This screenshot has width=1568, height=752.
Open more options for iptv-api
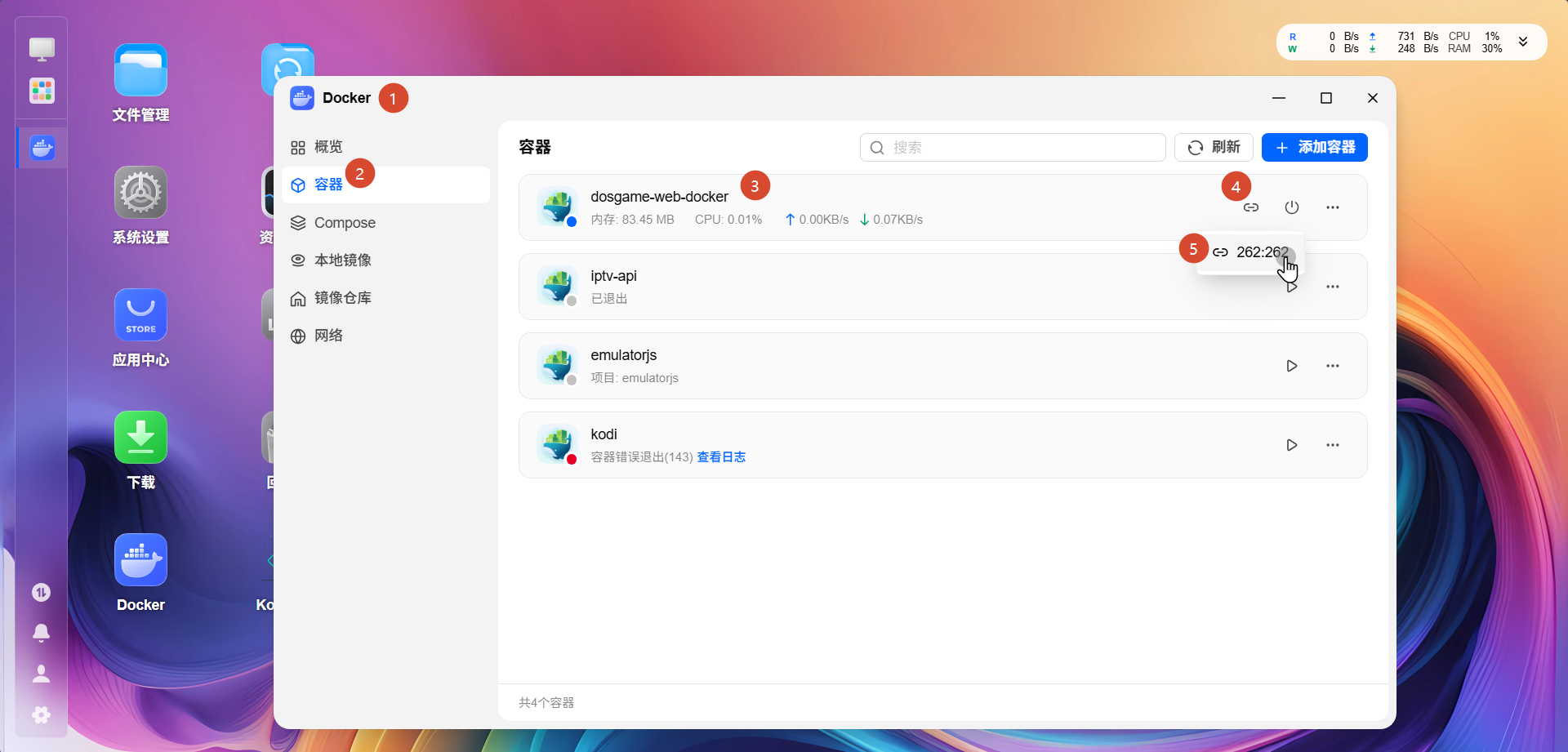tap(1333, 287)
